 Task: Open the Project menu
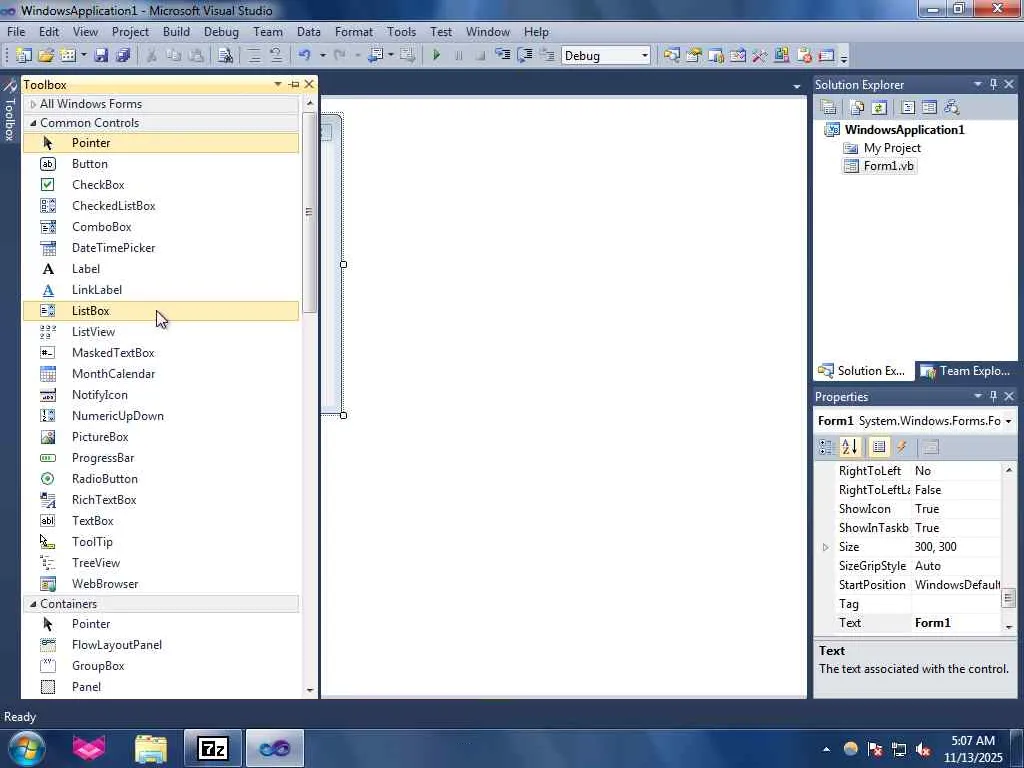130,31
